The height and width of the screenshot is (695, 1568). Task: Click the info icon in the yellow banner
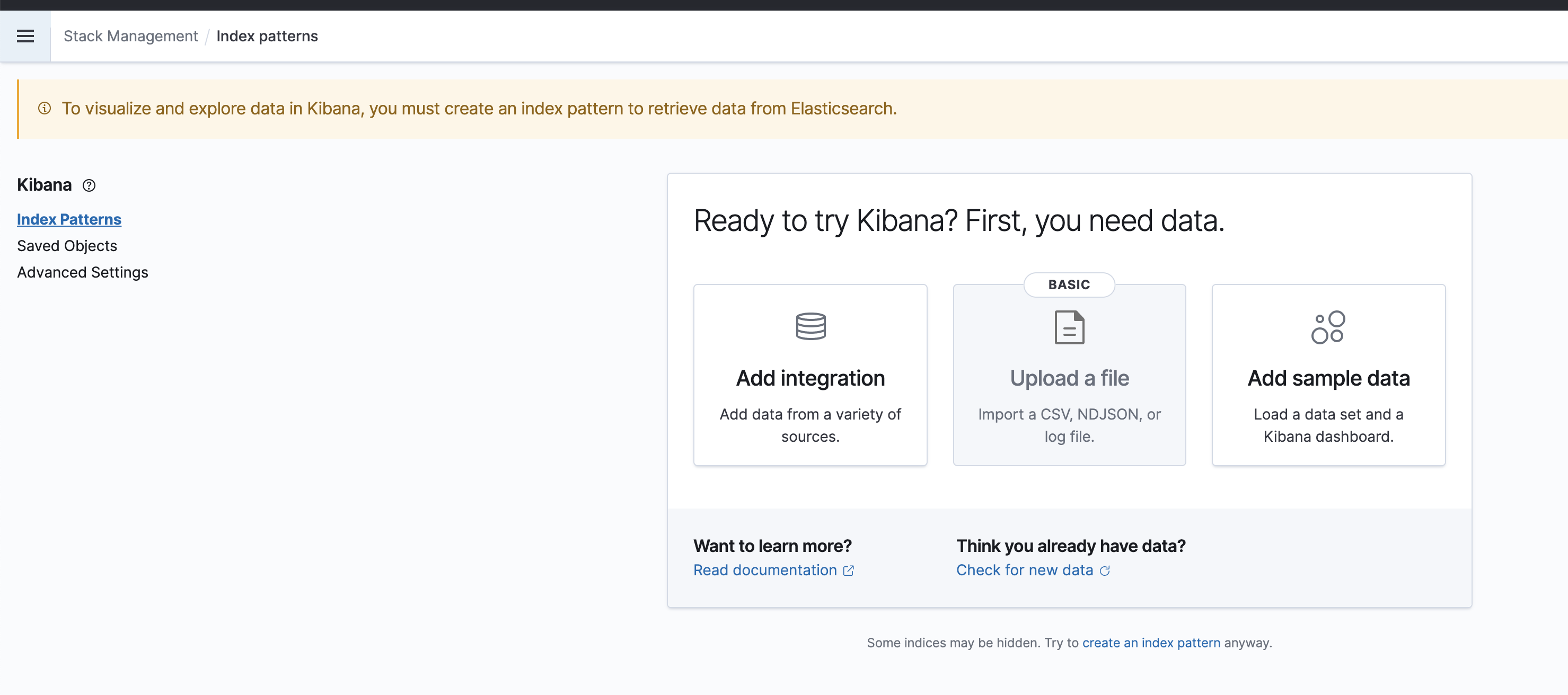[x=45, y=108]
